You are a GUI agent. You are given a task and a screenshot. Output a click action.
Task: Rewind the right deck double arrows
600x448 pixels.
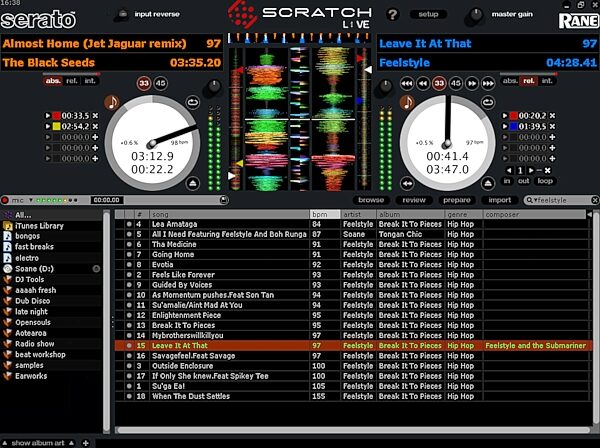[423, 83]
